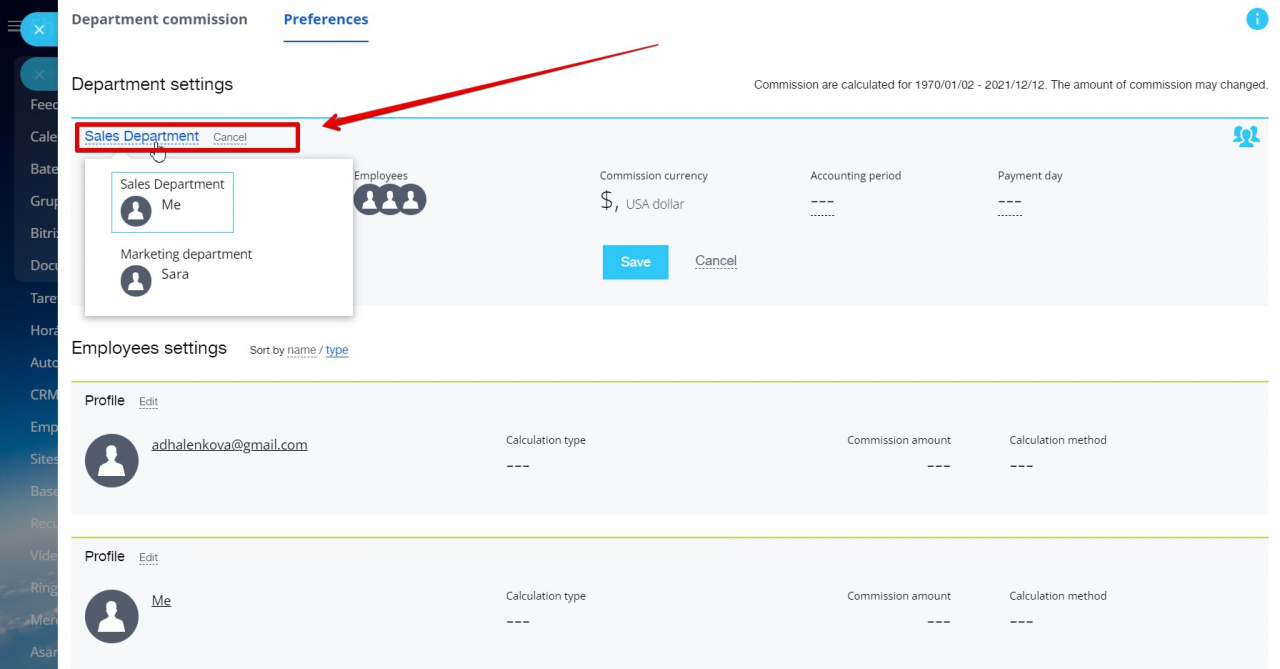Click the Sara avatar under Marketing department

click(136, 281)
